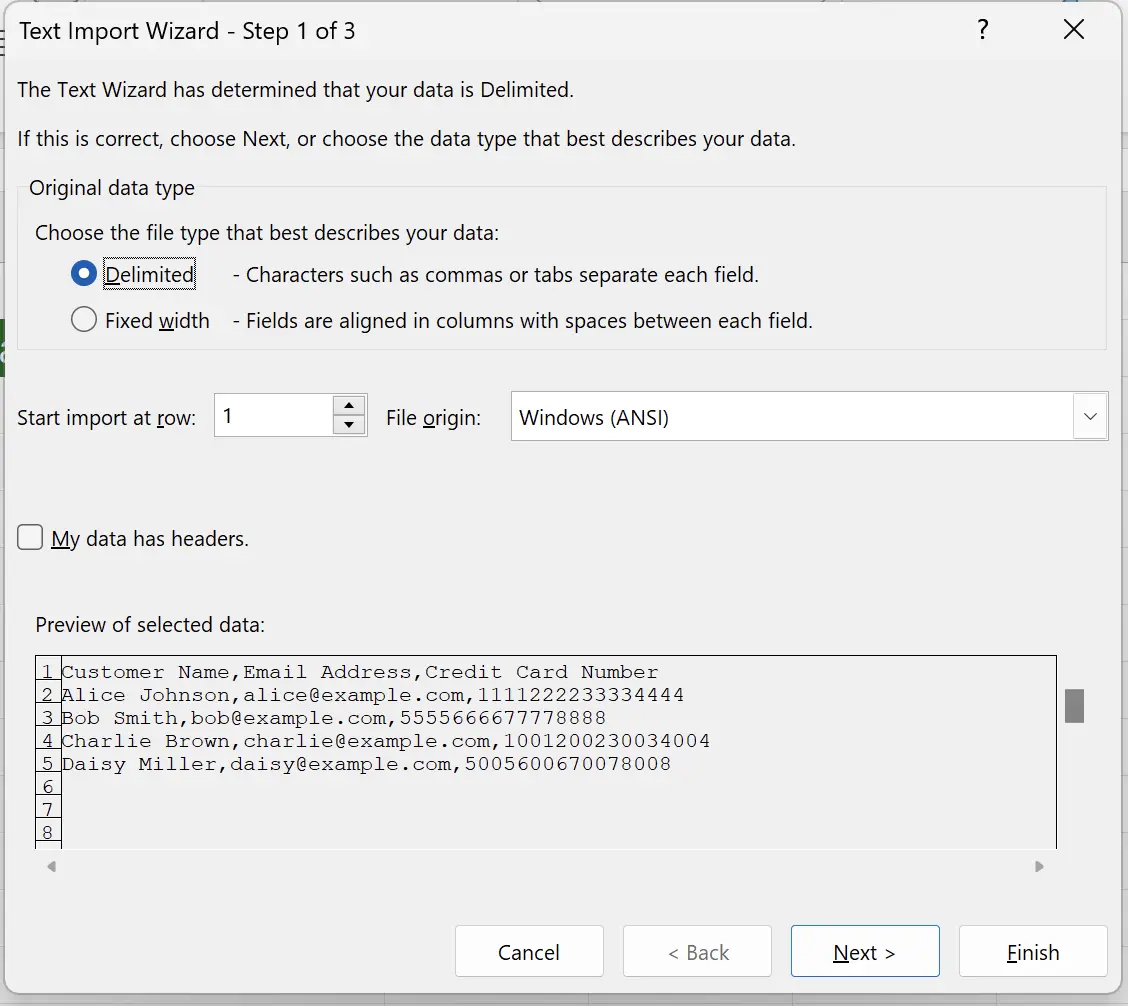
Task: Proceed with the Next button
Action: 864,951
